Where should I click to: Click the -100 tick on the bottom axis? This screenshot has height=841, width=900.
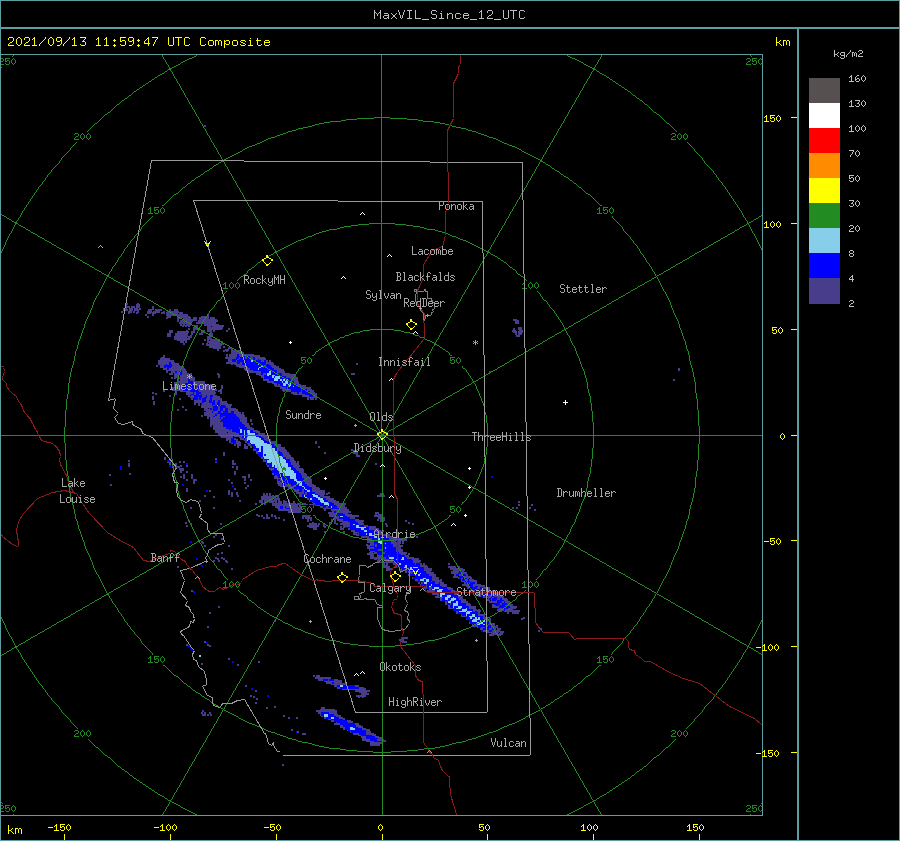(x=165, y=828)
